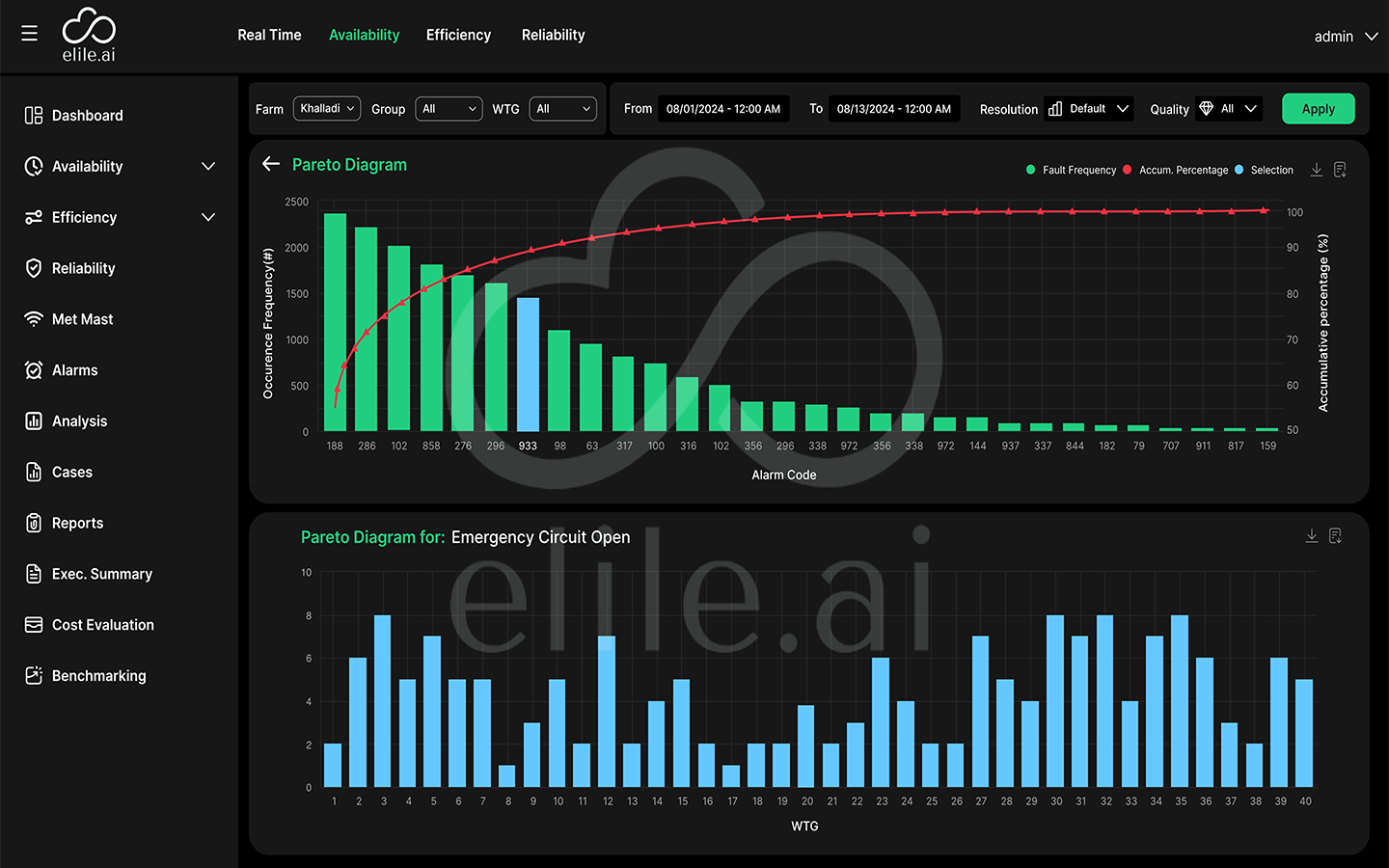Open the Resolution Default dropdown
The width and height of the screenshot is (1389, 868).
pyautogui.click(x=1089, y=109)
